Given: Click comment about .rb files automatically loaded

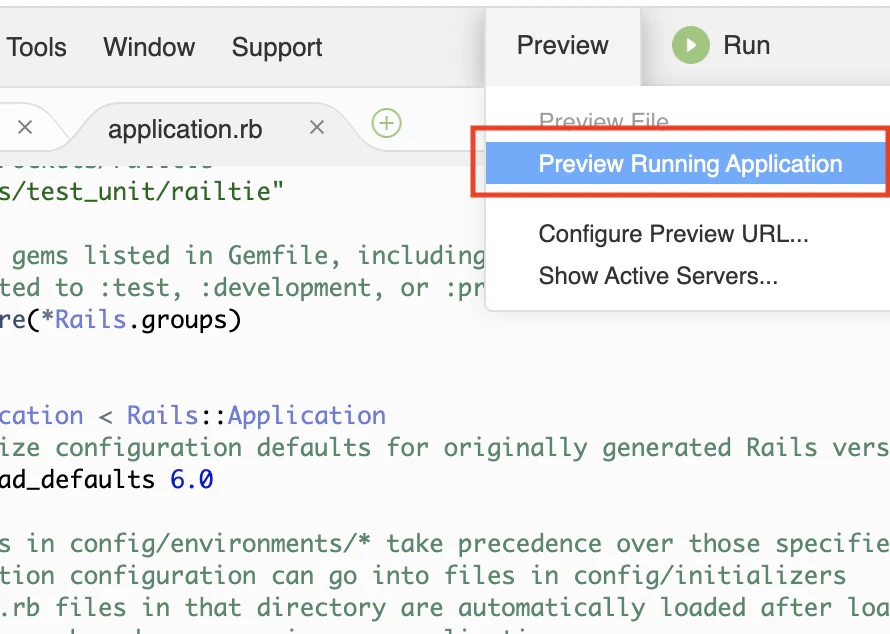Looking at the screenshot, I should [445, 607].
